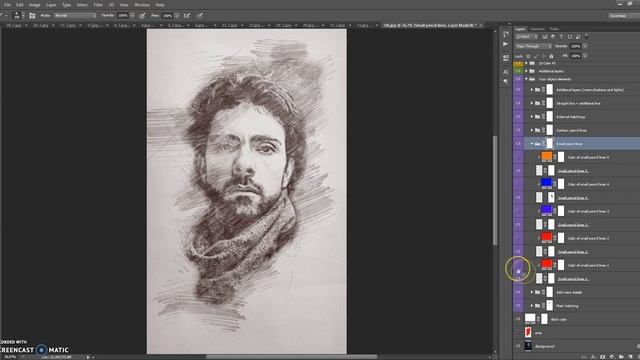Filter layers by adjustment layer icon

tap(553, 37)
